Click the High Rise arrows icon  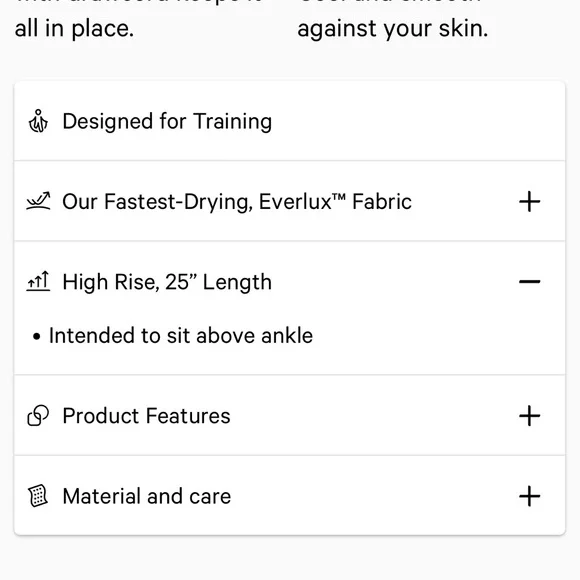pos(38,281)
